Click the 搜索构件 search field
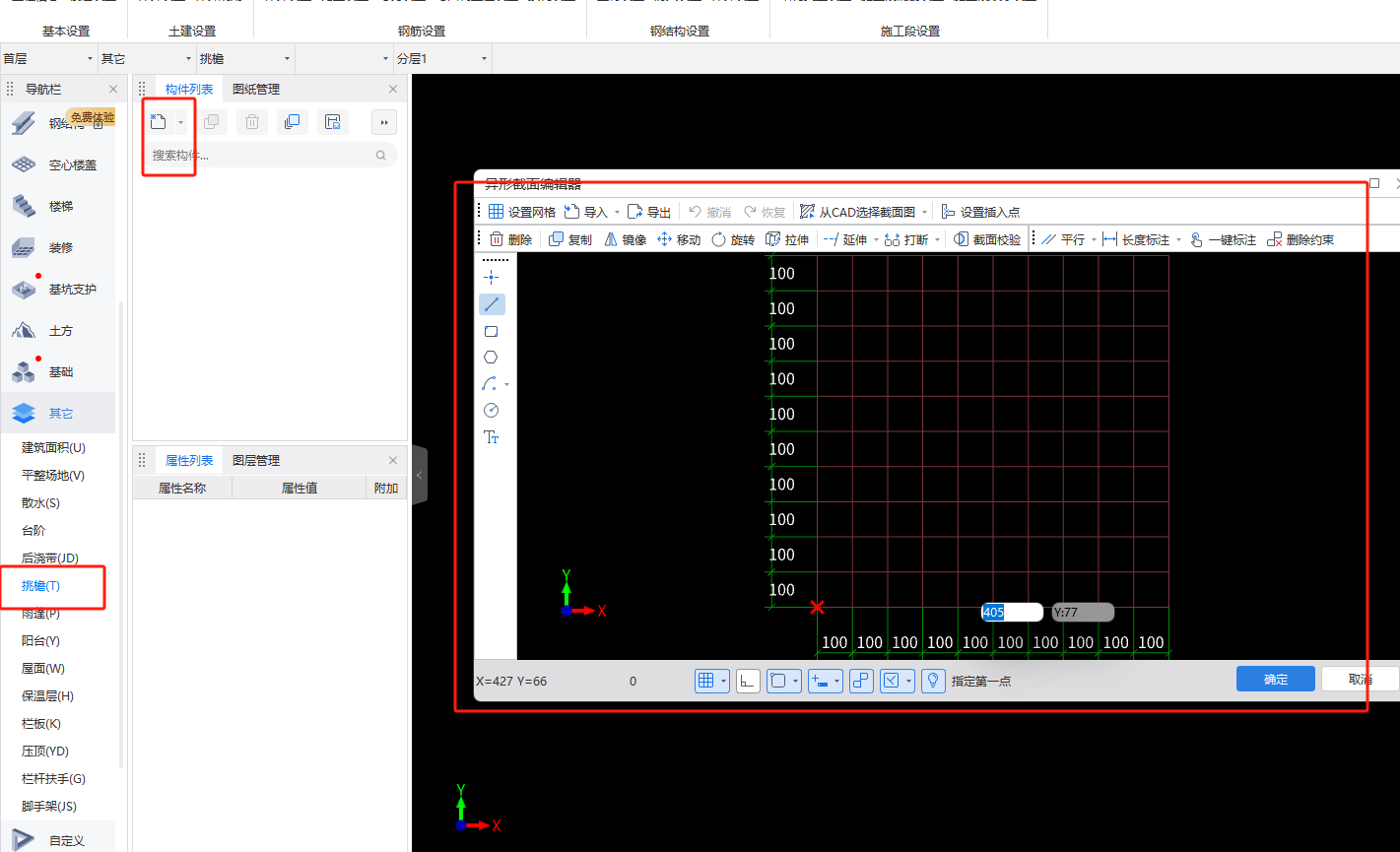The image size is (1400, 852). coord(270,156)
